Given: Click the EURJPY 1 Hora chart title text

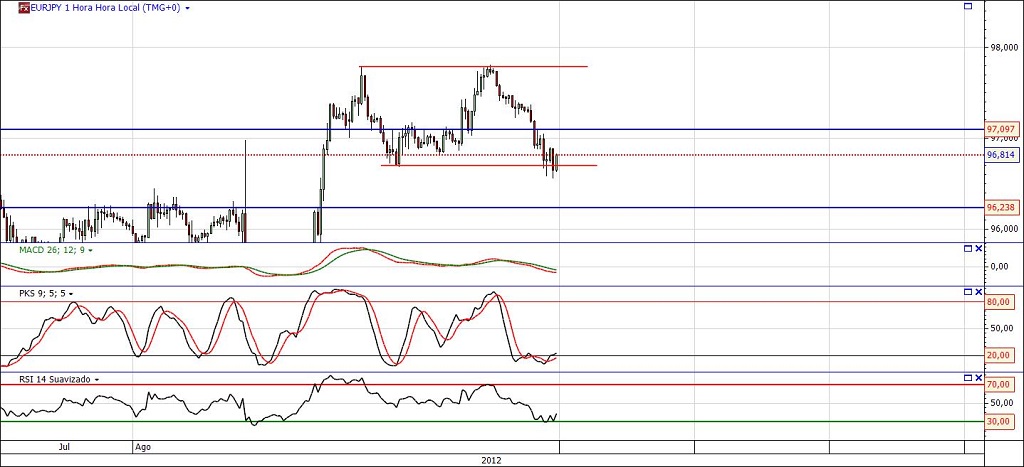Looking at the screenshot, I should point(106,8).
